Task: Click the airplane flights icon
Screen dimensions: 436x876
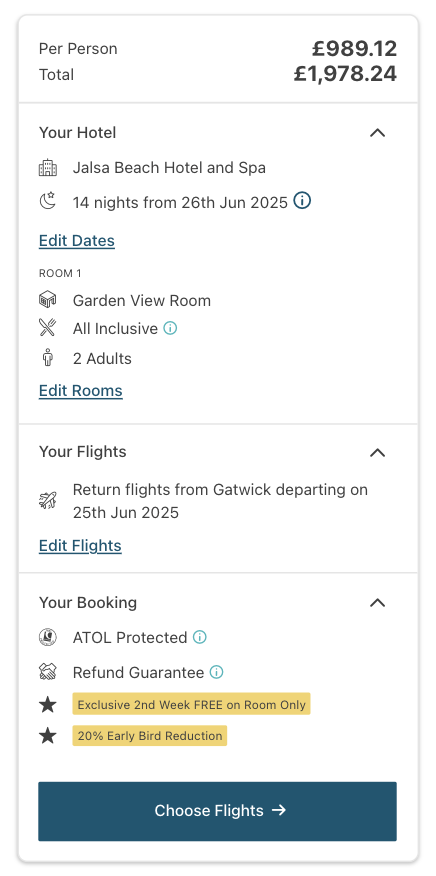Action: coord(48,500)
